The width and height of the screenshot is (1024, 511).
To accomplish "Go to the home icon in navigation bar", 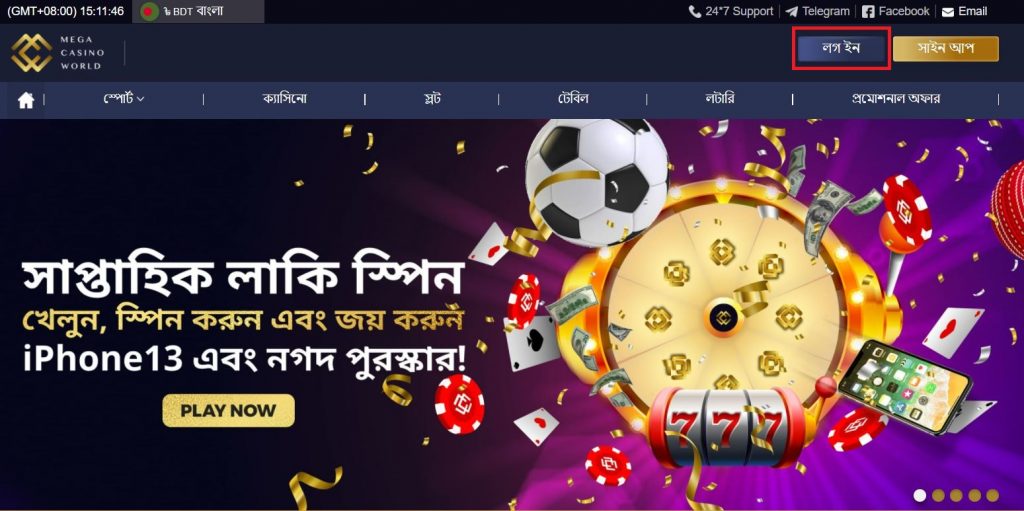I will coord(25,100).
